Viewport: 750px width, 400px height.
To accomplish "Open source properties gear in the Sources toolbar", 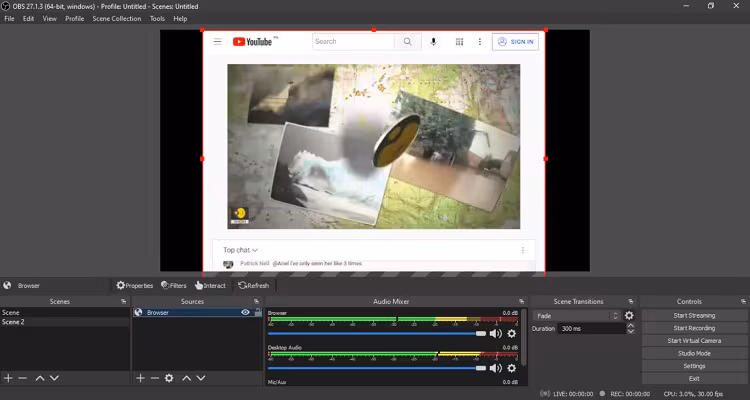I will tap(169, 378).
